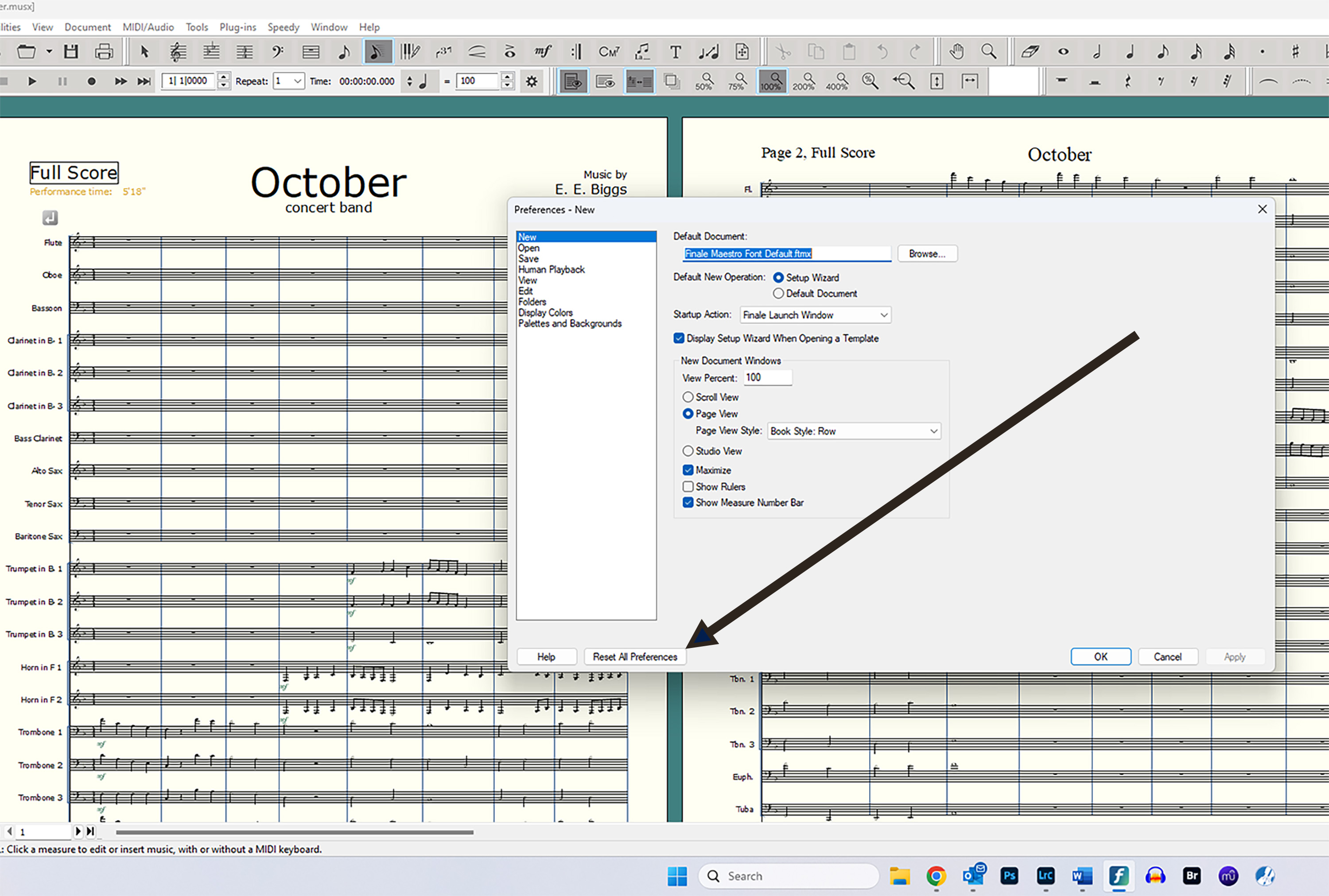Select Display Colors in preferences list
Screen dimensions: 1329x896
545,313
